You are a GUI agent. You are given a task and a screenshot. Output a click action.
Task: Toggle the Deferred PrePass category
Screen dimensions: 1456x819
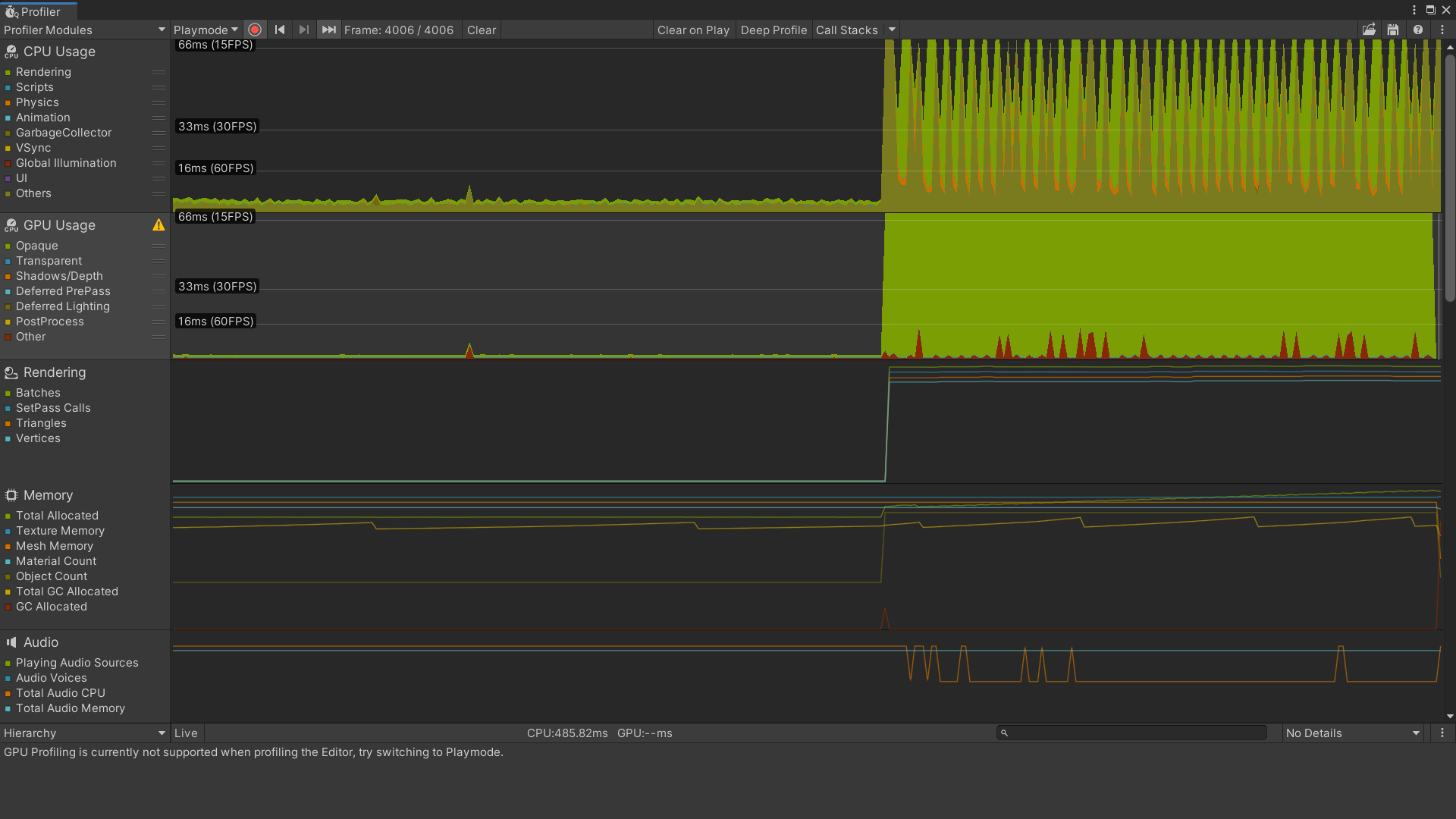(63, 291)
